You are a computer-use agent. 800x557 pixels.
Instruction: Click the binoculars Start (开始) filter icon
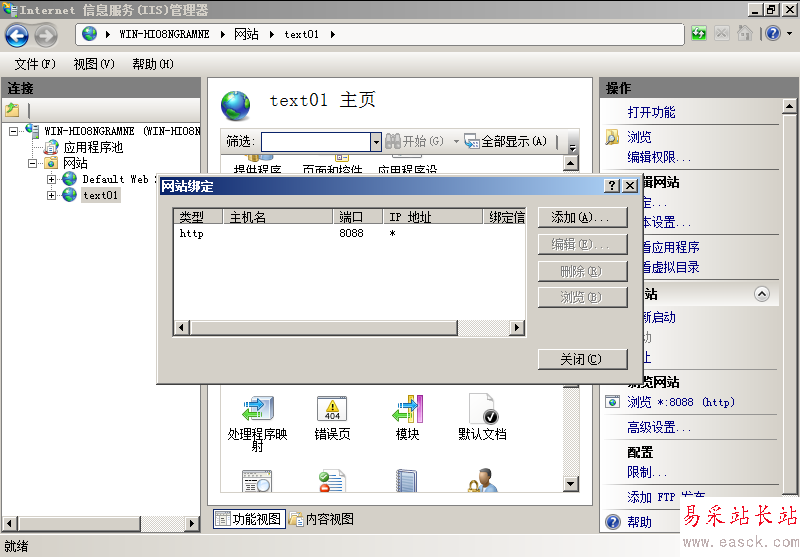pos(393,141)
